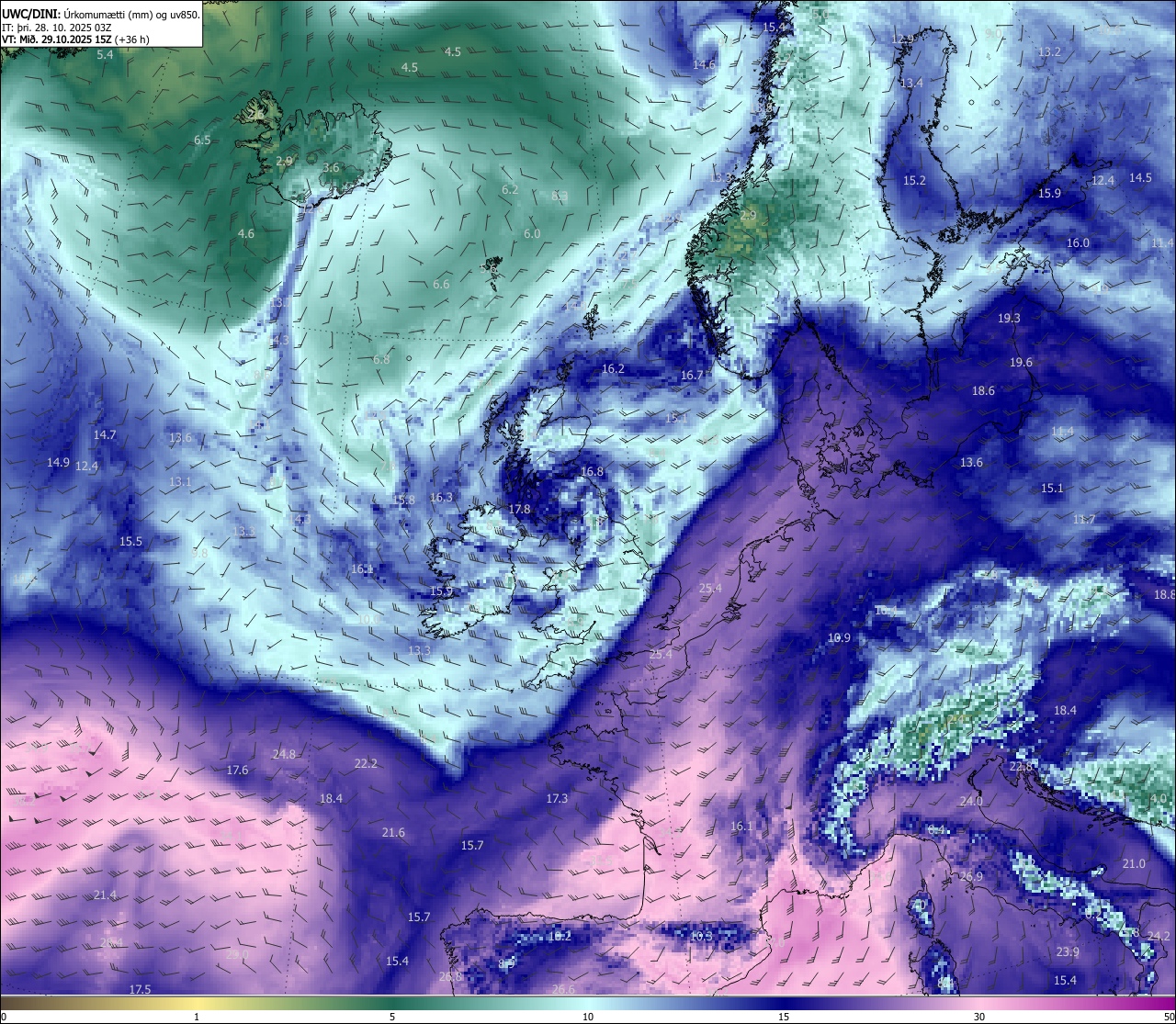This screenshot has width=1176, height=1024.
Task: Click the 16.7 value label
Action: pos(692,375)
